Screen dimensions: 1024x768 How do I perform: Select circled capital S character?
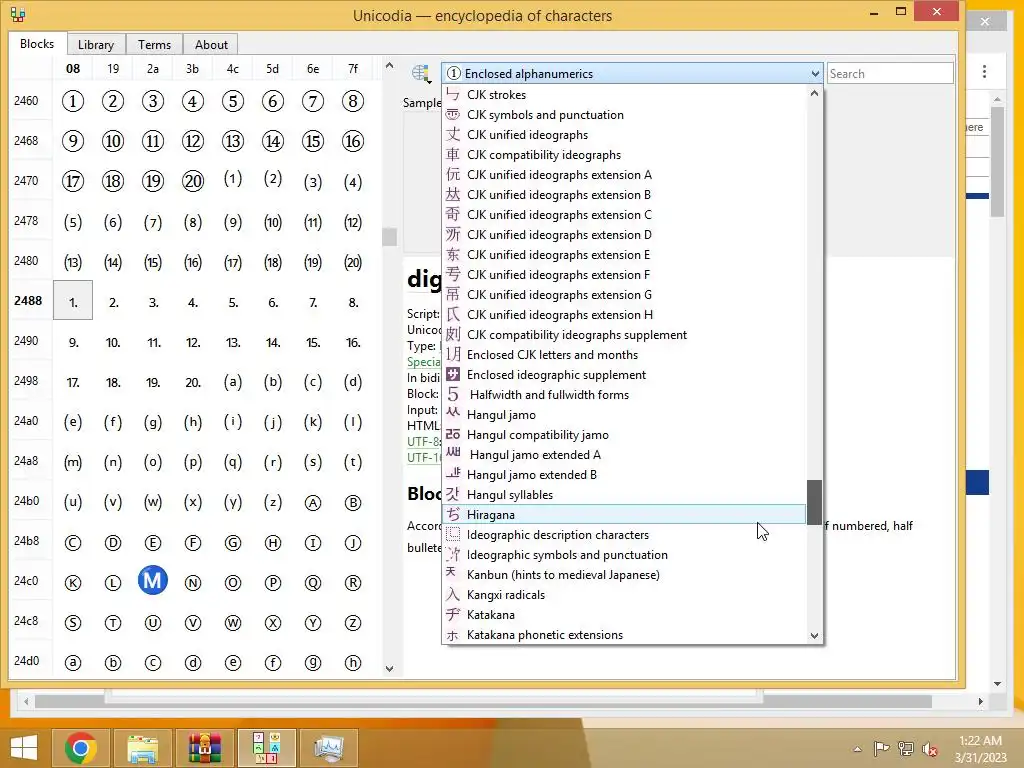pos(72,624)
